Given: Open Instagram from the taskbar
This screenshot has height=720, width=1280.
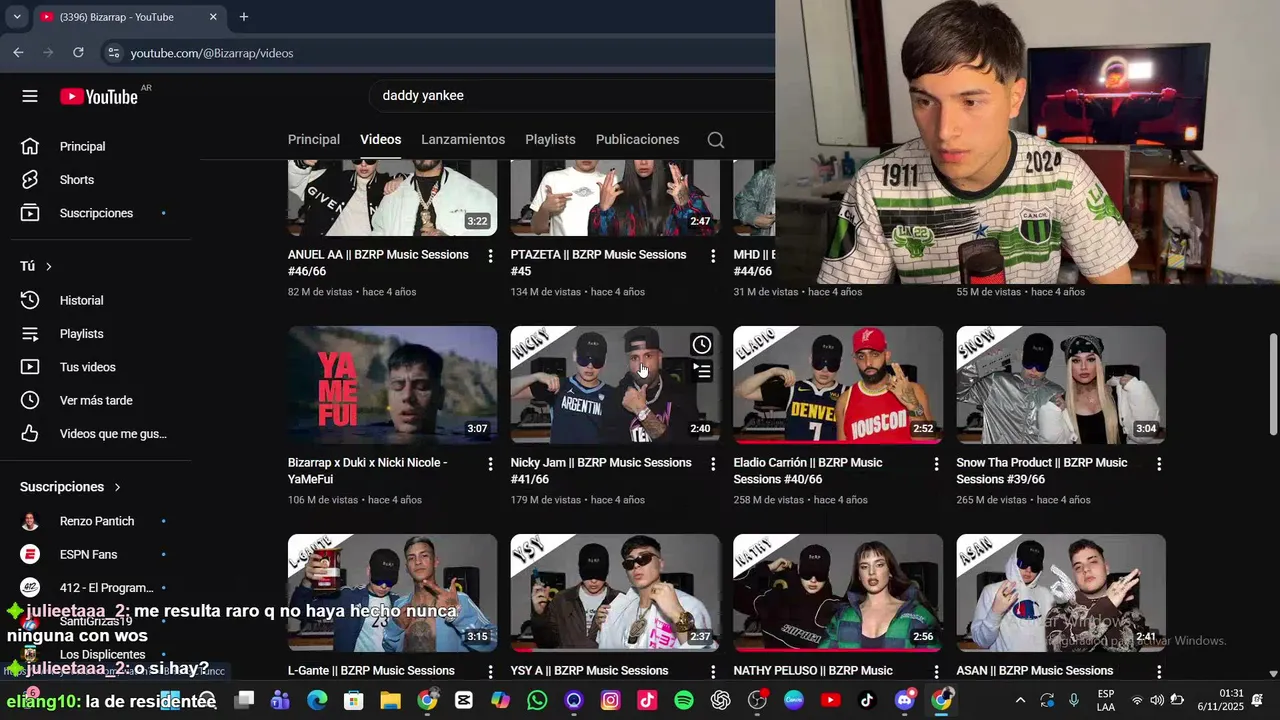Looking at the screenshot, I should pos(610,700).
